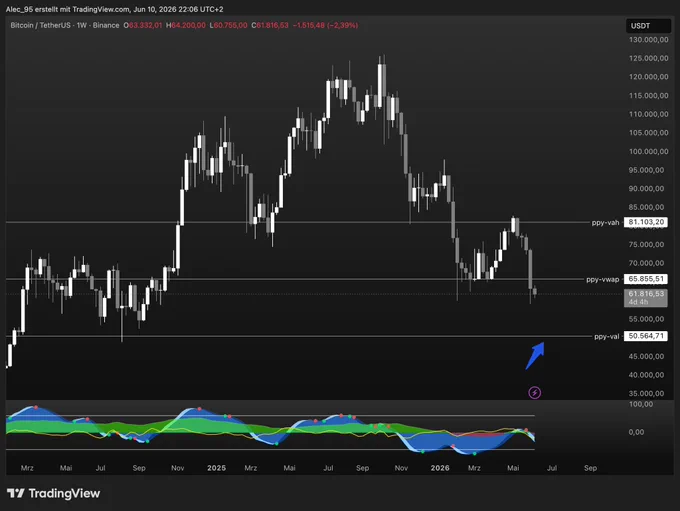Click the 100.000,00 price scale value
The image size is (680, 511).
click(x=648, y=151)
